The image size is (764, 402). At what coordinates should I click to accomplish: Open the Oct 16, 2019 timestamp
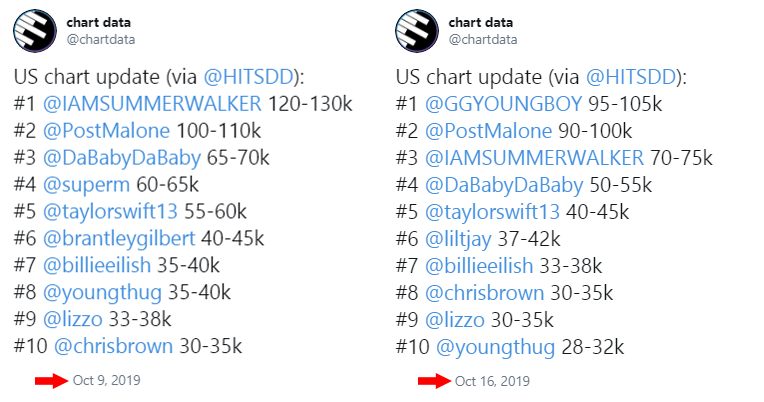point(492,381)
